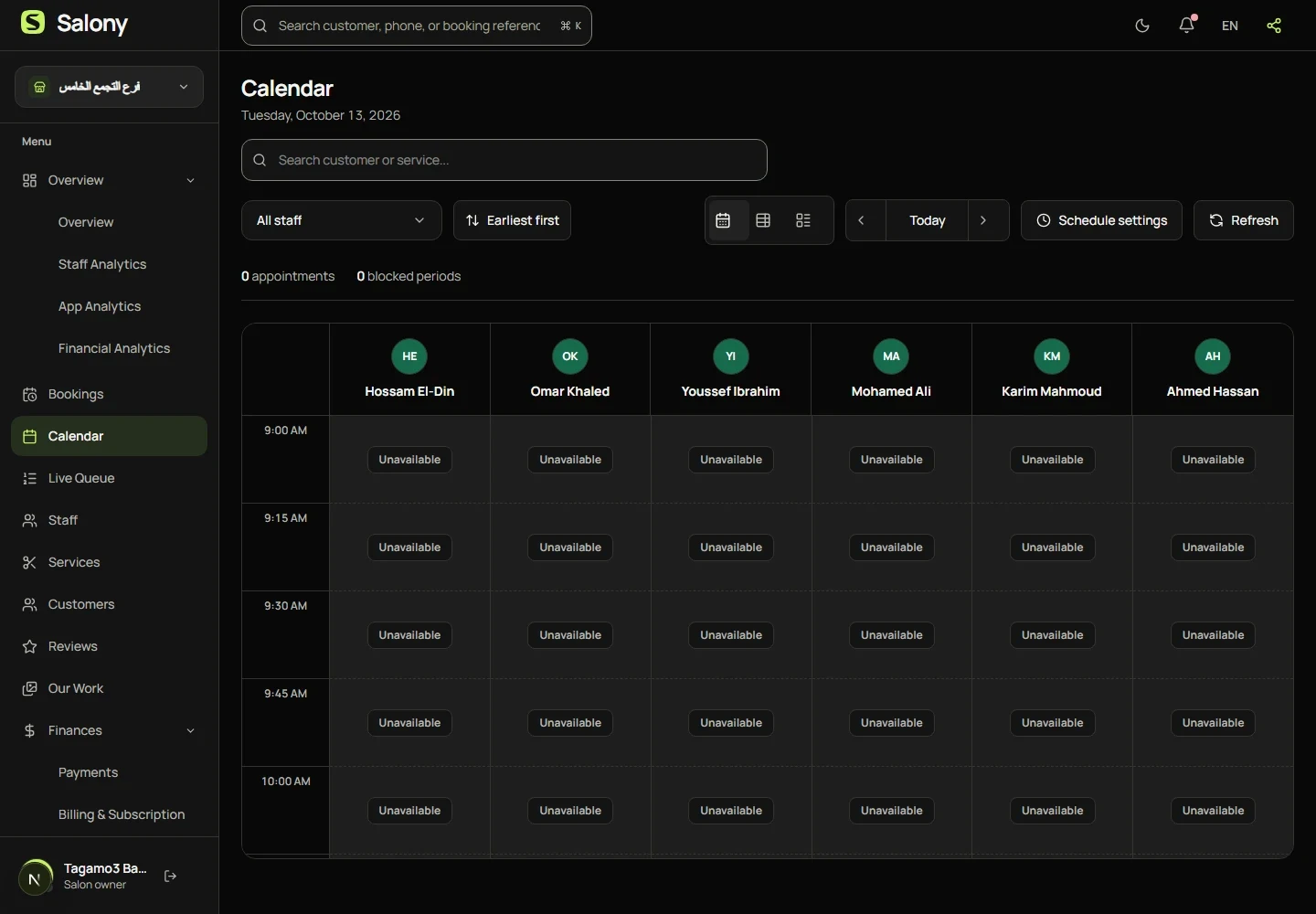The width and height of the screenshot is (1316, 914).
Task: Click the 9:30 AM time label
Action: tap(286, 606)
